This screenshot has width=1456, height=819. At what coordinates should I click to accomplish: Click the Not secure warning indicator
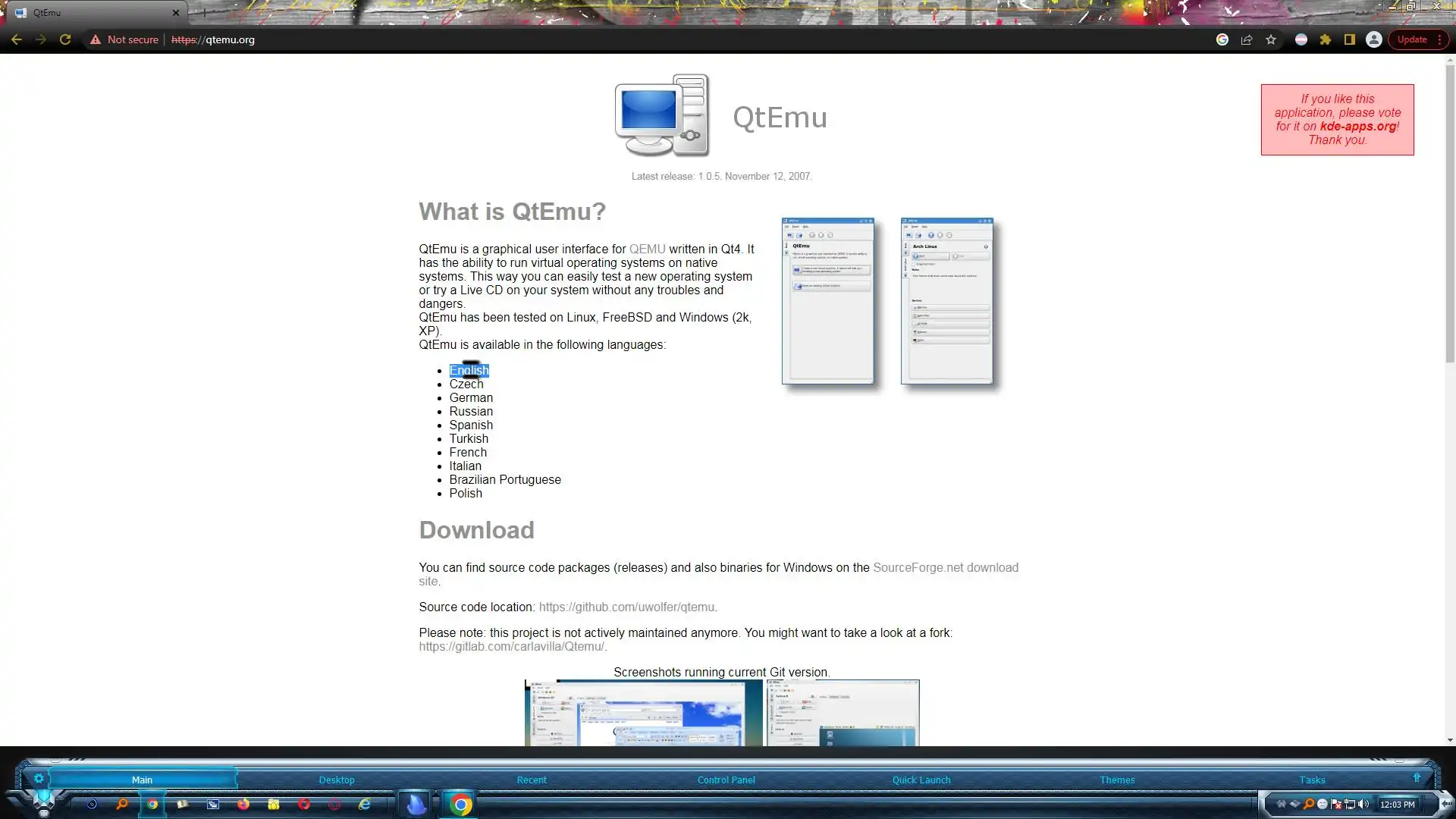[x=124, y=39]
